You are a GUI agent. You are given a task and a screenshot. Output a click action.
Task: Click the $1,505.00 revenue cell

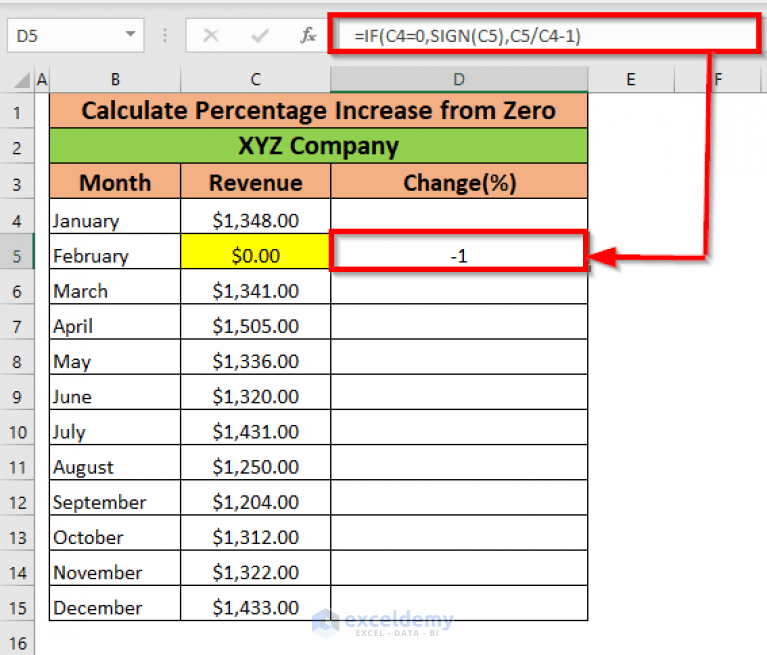255,322
